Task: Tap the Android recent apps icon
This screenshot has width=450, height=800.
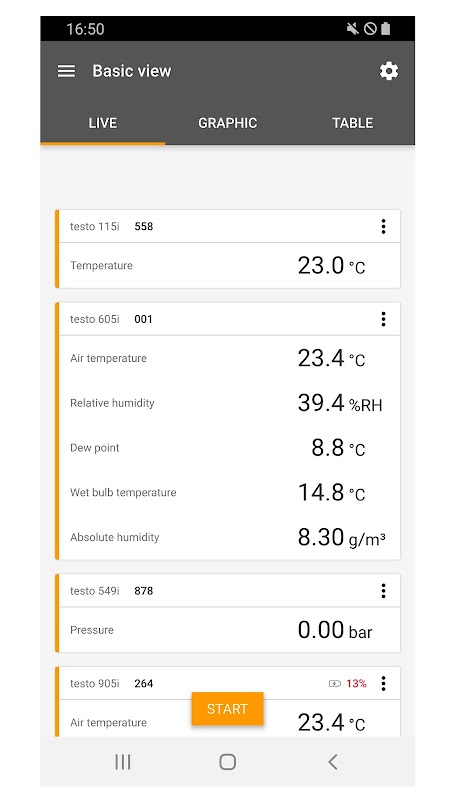Action: coord(122,762)
